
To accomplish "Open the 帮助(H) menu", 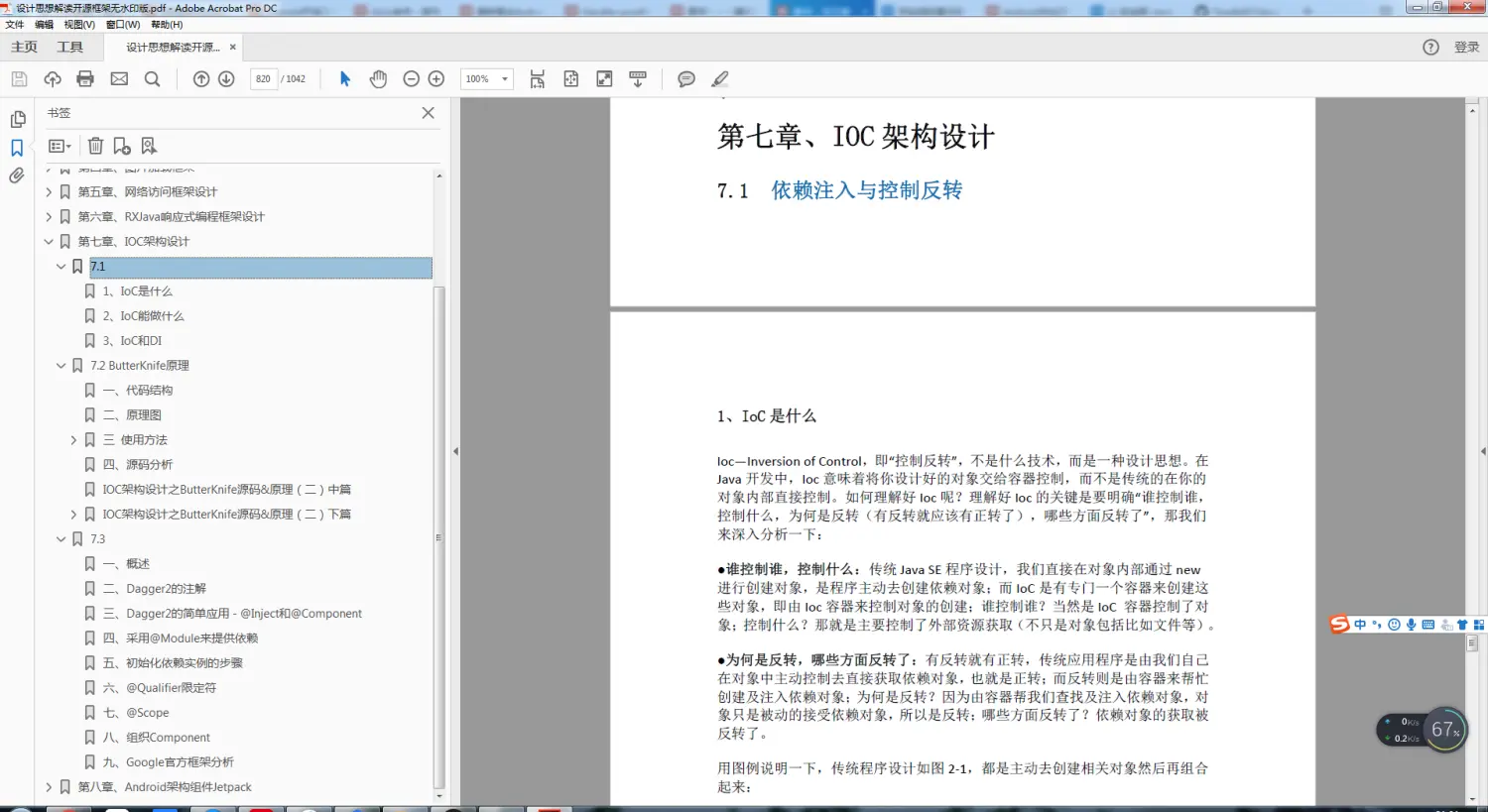I will 167,25.
